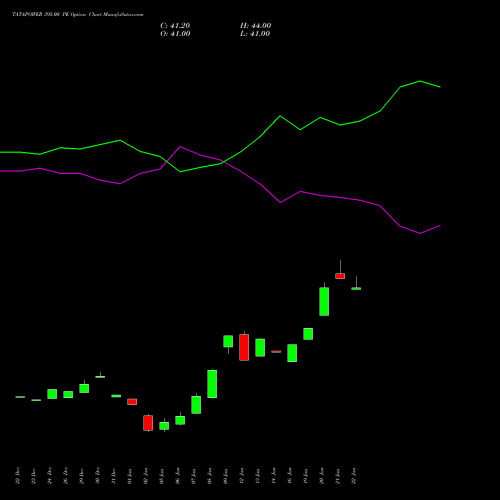Viewport: 500px width, 500px height.
Task: Click the last candlestick for 22 Jan
Action: click(356, 288)
